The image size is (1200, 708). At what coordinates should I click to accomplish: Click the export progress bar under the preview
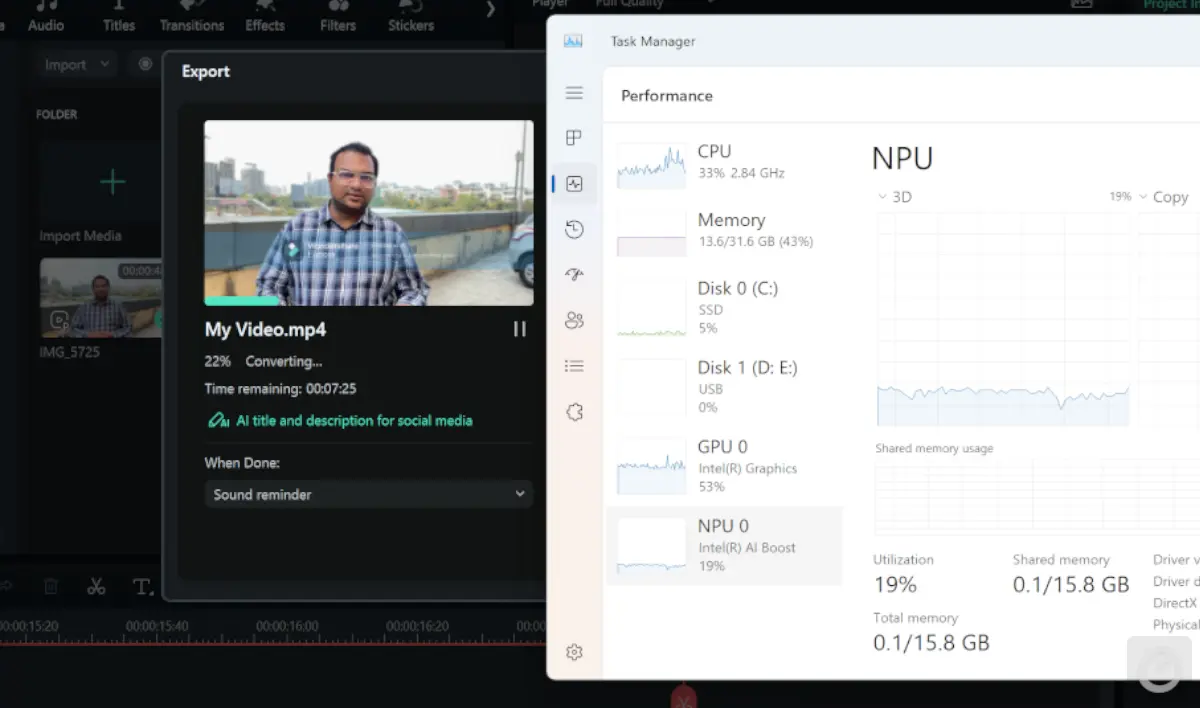click(x=369, y=301)
